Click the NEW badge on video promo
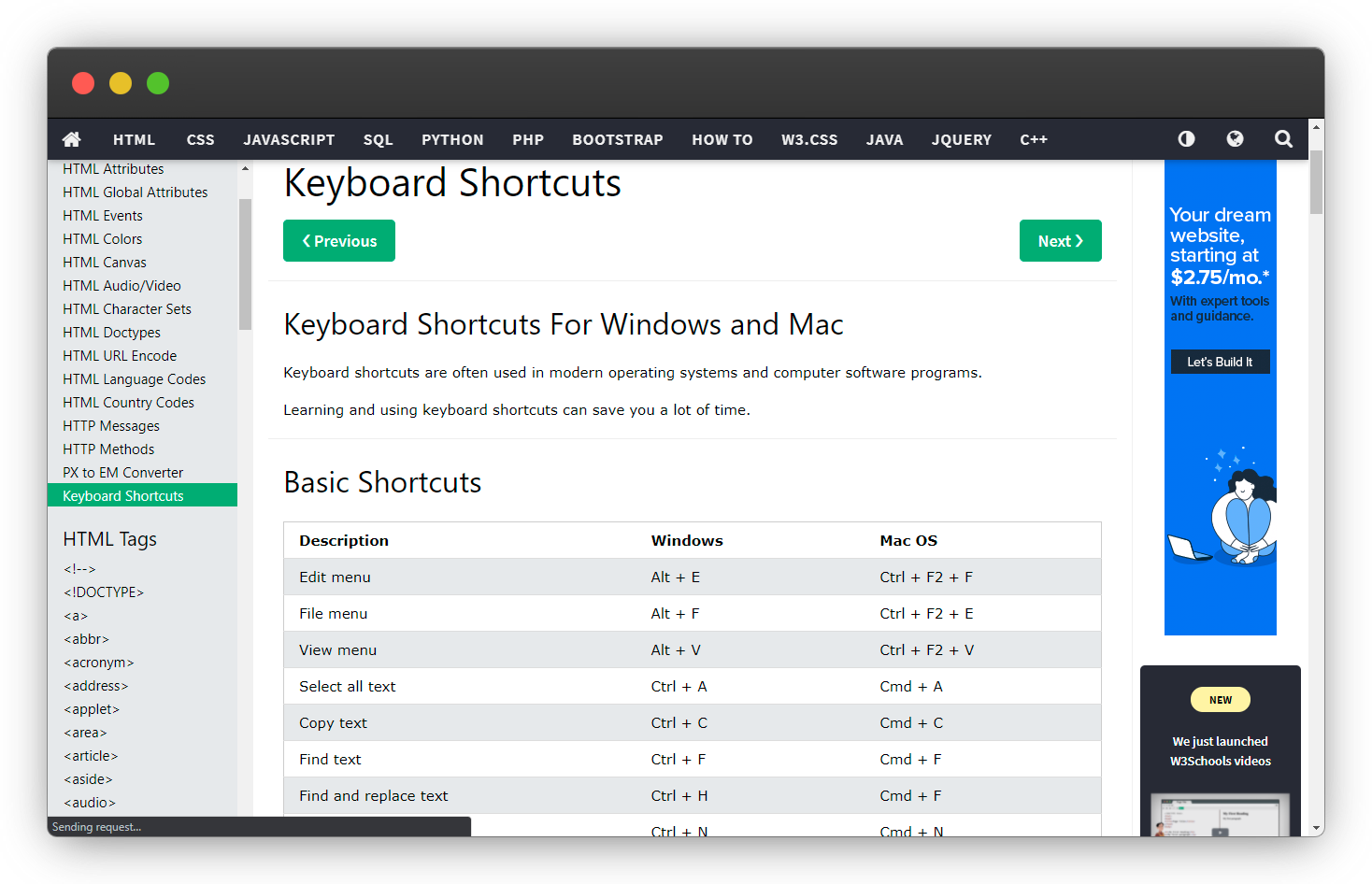The image size is (1372, 884). [x=1221, y=700]
